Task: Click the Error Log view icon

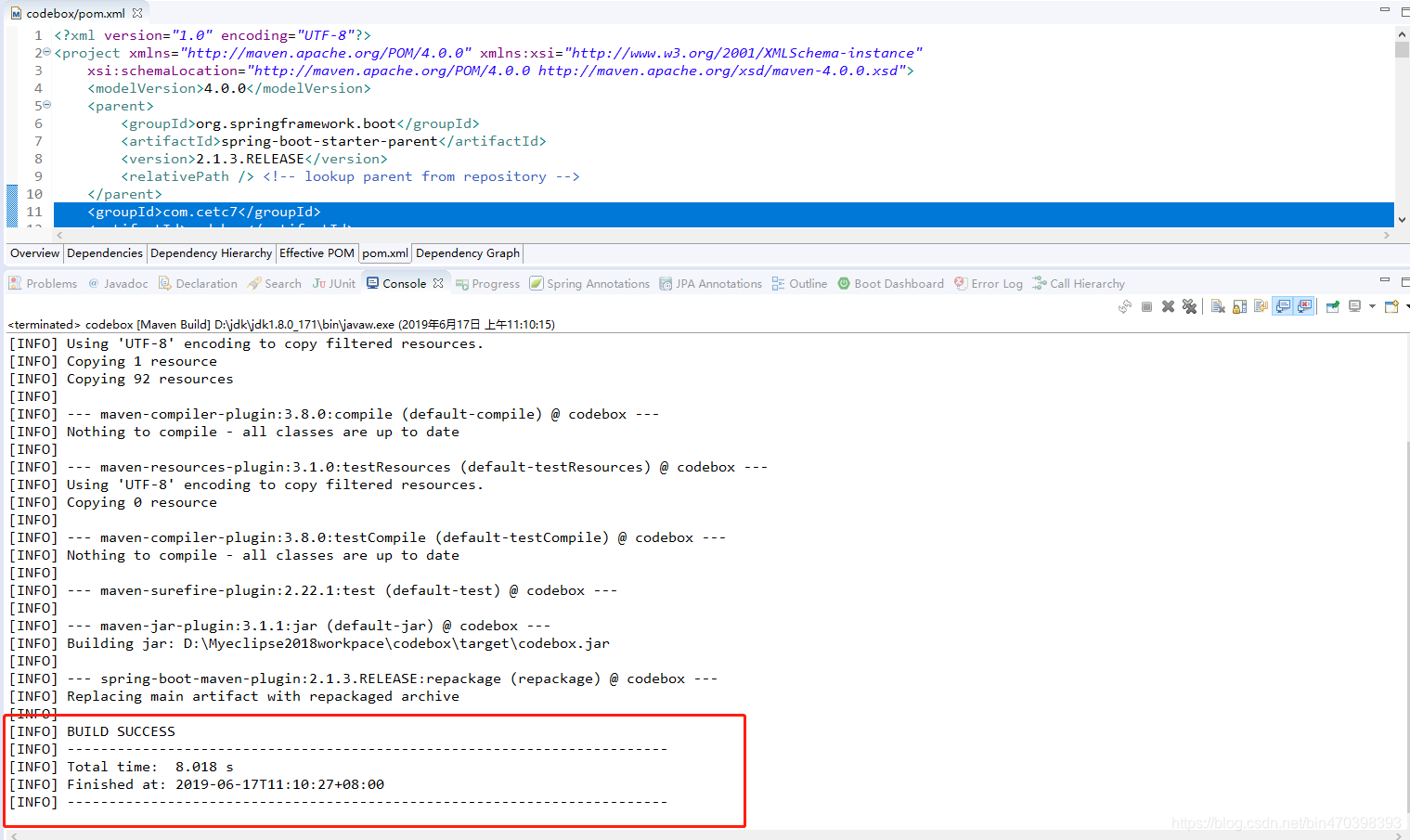Action: pyautogui.click(x=961, y=283)
